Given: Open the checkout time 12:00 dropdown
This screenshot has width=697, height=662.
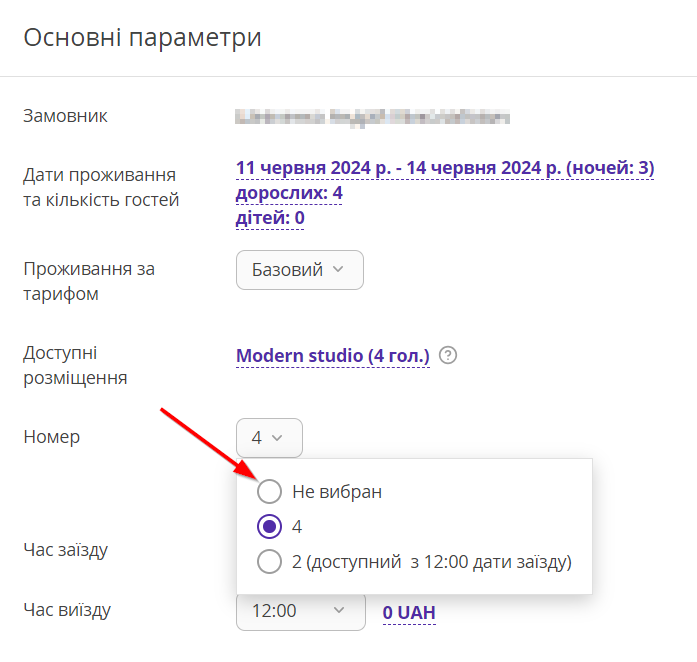Looking at the screenshot, I should (300, 611).
